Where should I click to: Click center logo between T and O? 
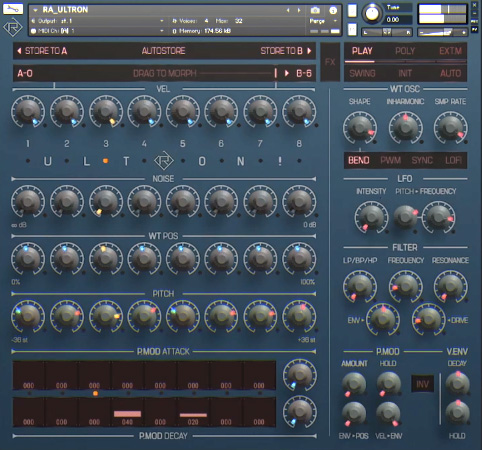tap(163, 161)
